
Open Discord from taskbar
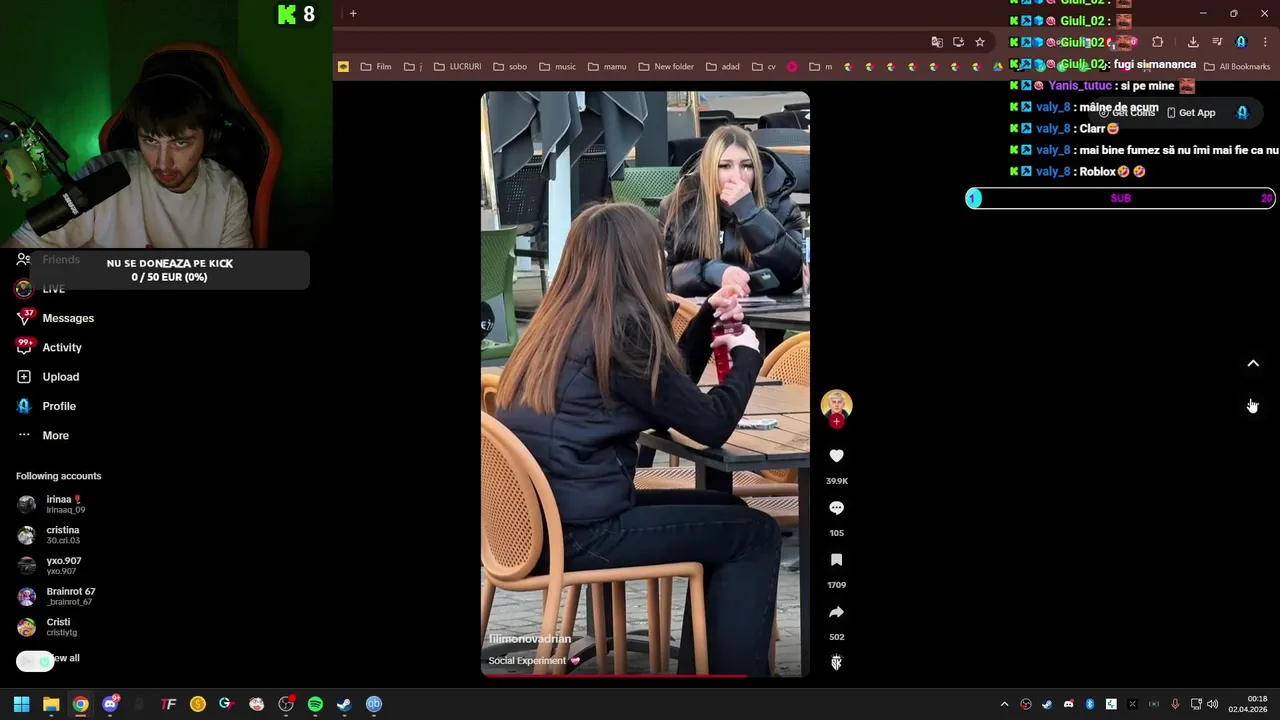110,704
